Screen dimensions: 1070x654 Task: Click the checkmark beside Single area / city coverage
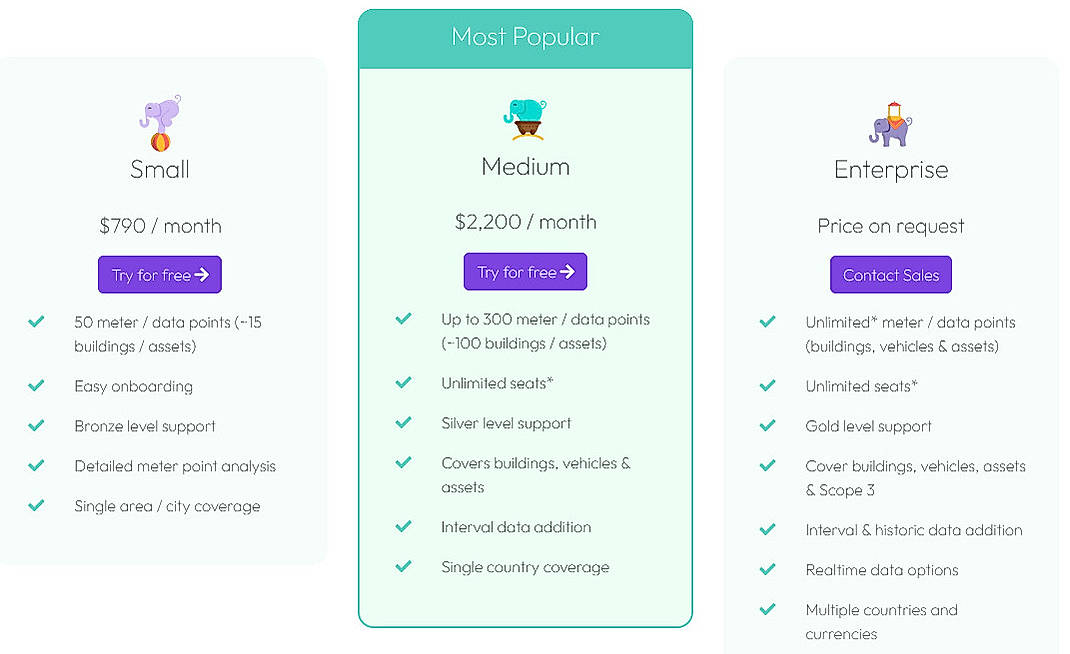pos(37,506)
